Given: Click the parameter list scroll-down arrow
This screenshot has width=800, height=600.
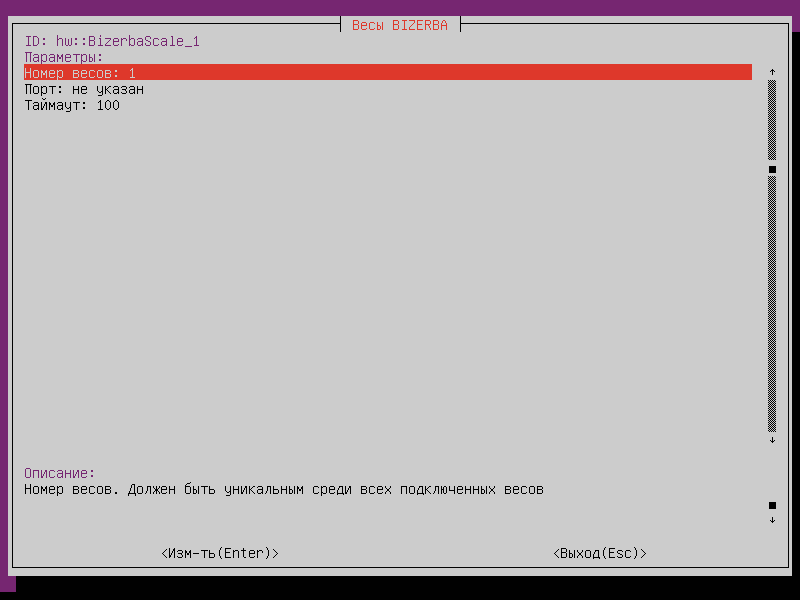Looking at the screenshot, I should (772, 440).
